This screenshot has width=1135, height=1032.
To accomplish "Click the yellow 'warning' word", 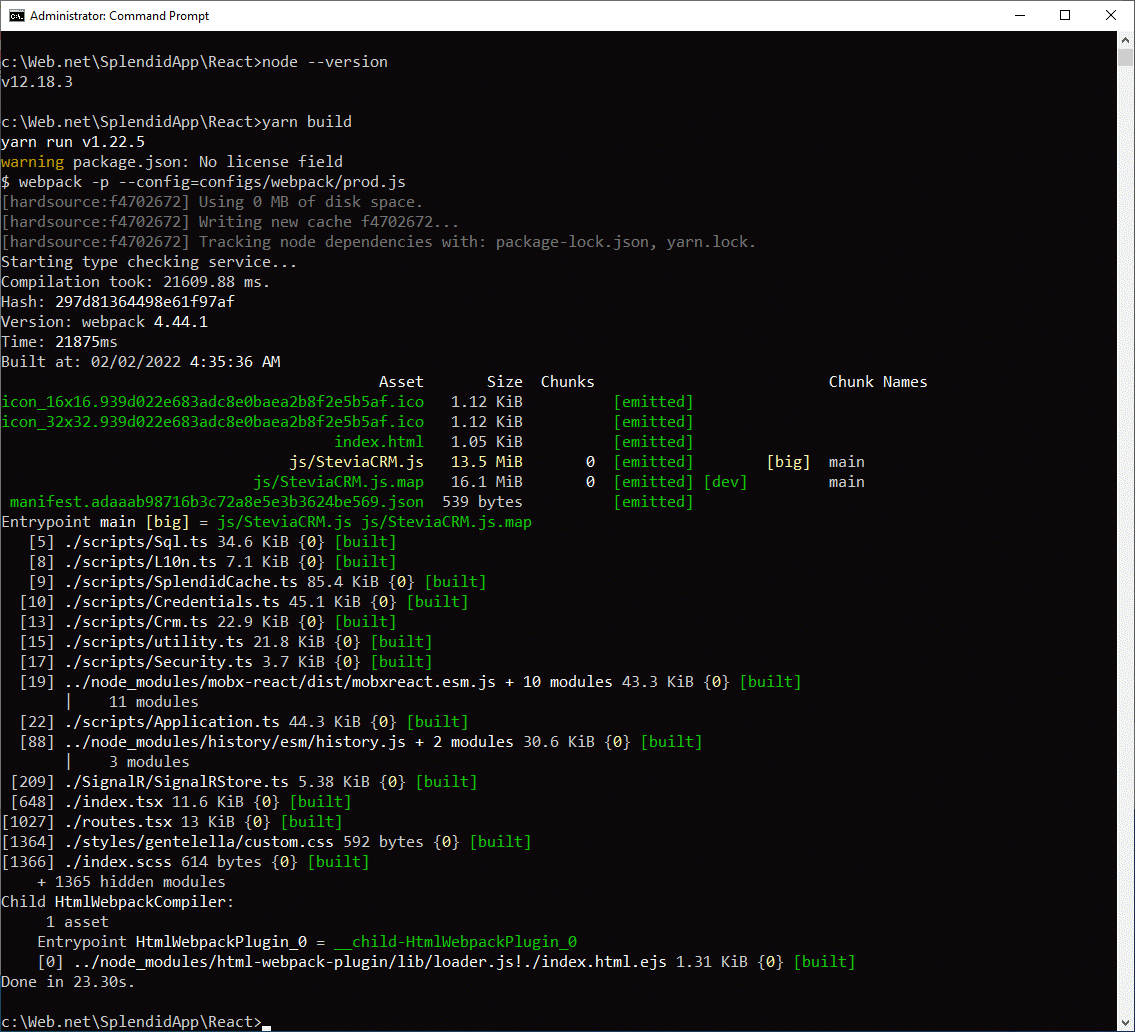I will [32, 162].
